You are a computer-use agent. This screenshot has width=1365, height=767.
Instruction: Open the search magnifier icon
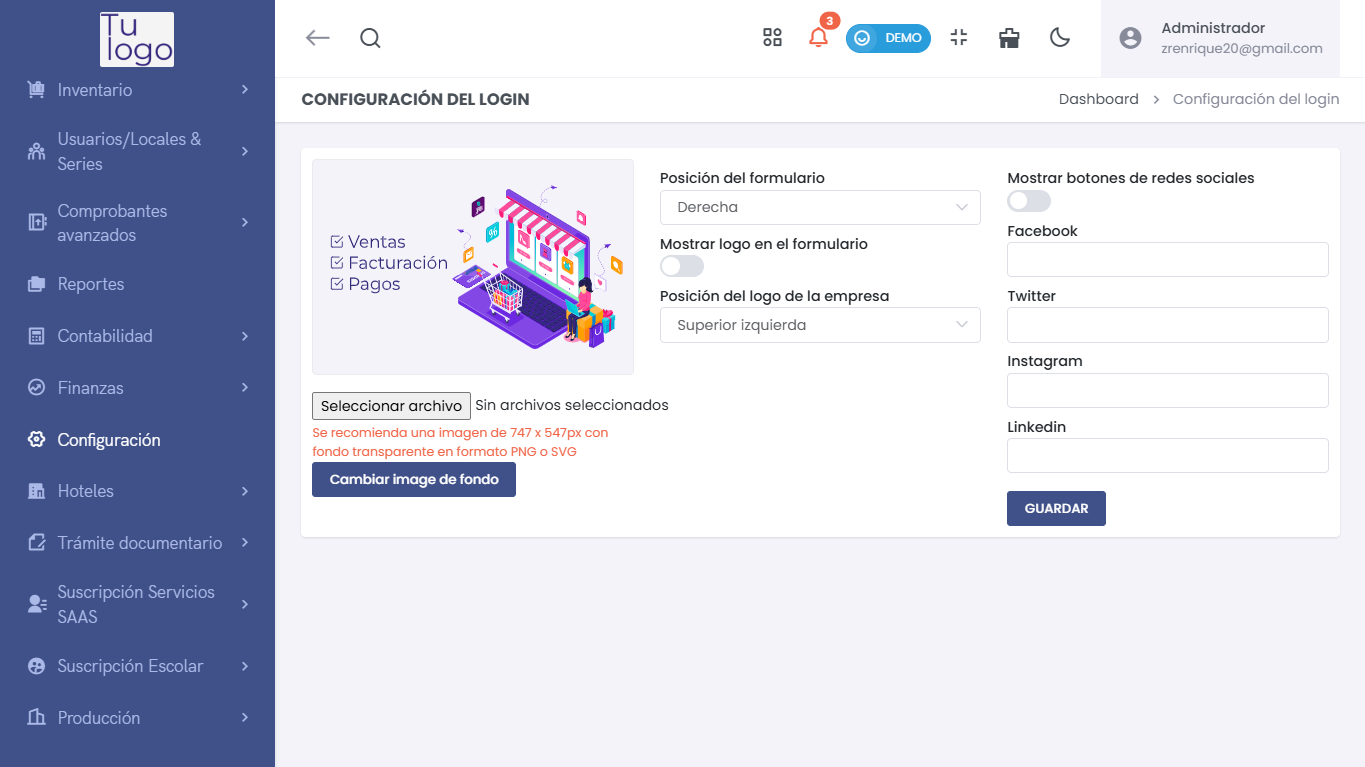(x=370, y=38)
